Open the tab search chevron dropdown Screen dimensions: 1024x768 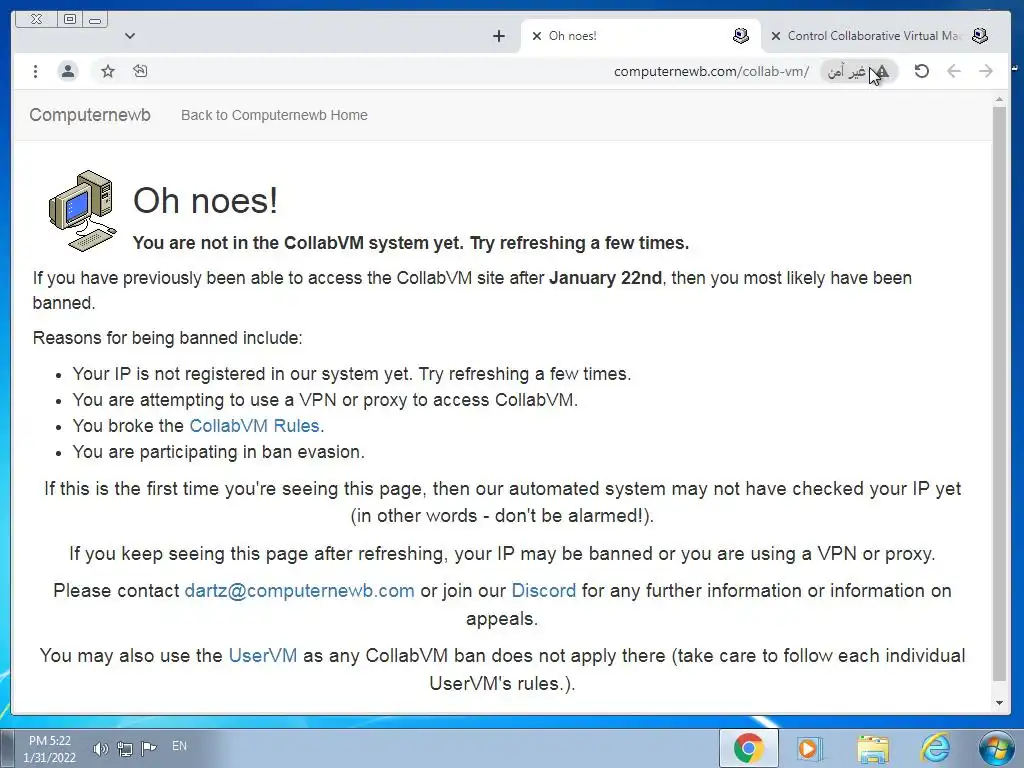[130, 36]
